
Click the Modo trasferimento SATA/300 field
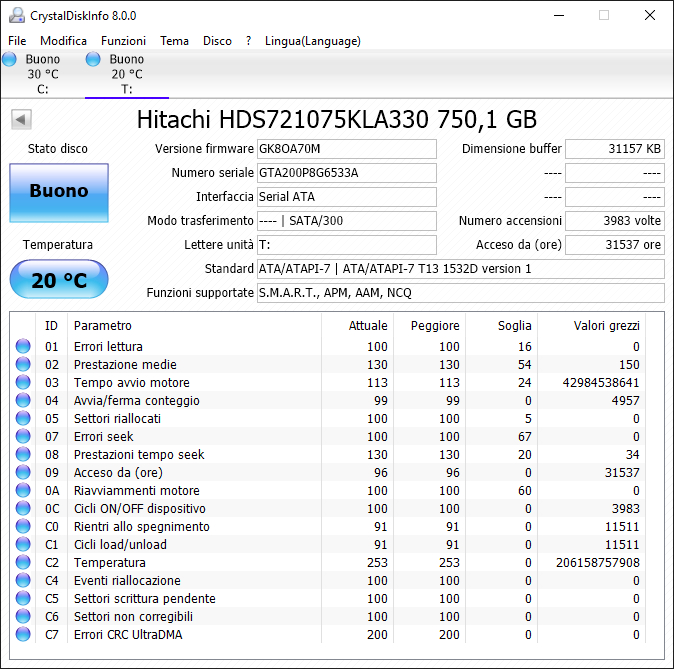pyautogui.click(x=347, y=221)
